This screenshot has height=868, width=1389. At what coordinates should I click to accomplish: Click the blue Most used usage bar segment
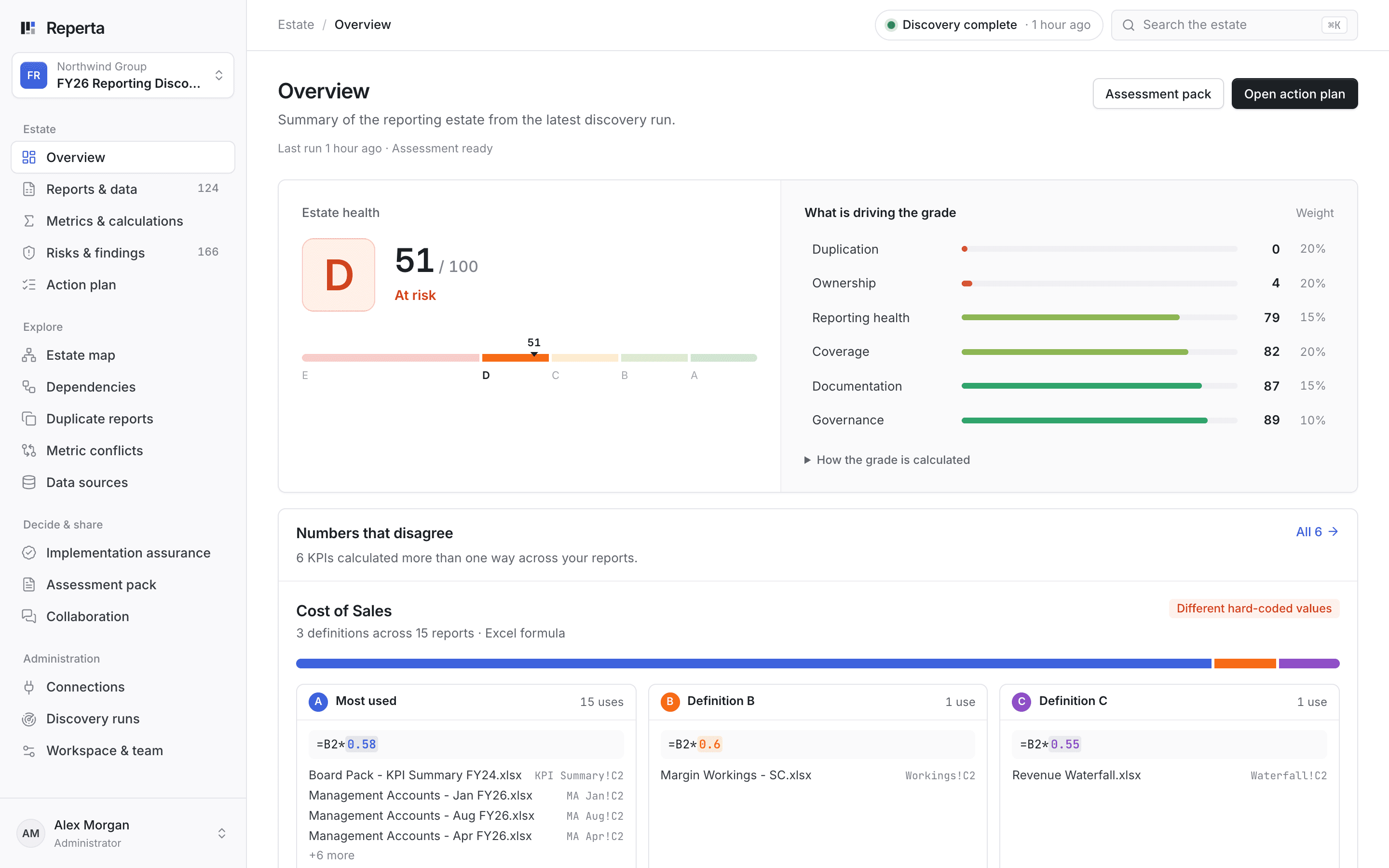pyautogui.click(x=753, y=664)
